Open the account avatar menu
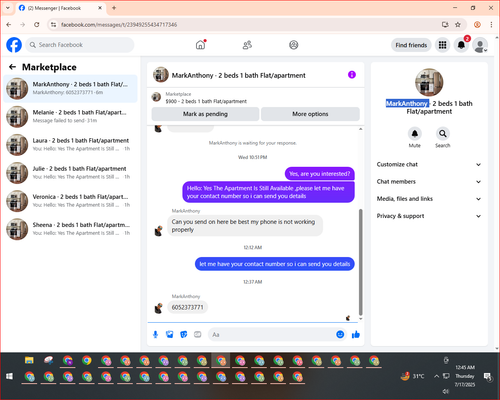Screen dimensions: 500x400 coord(480,45)
